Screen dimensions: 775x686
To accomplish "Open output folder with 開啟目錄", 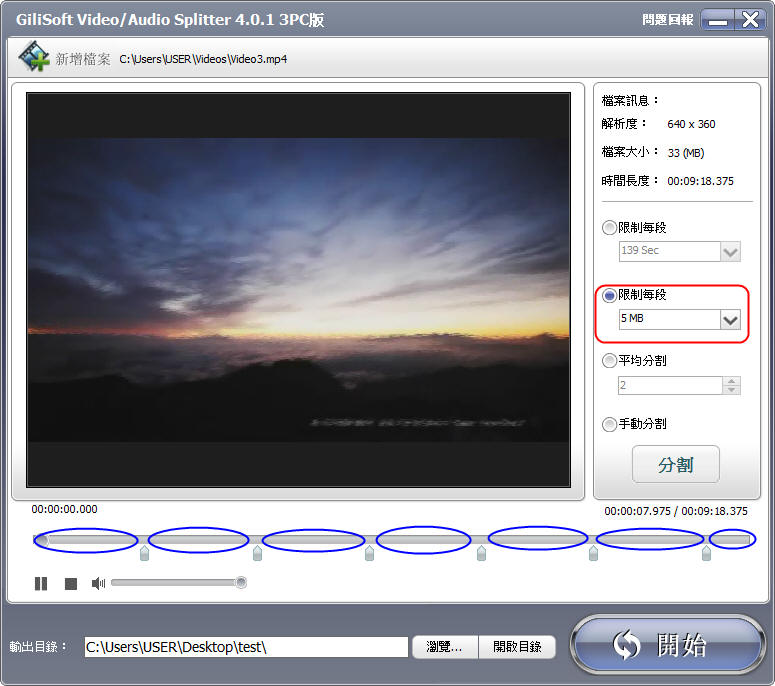I will [x=517, y=647].
